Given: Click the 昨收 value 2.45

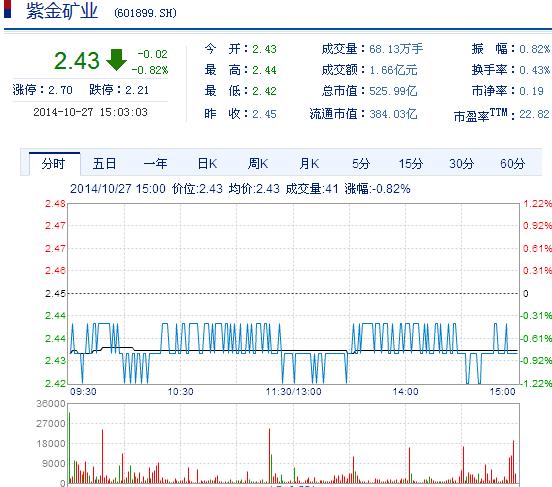Looking at the screenshot, I should pyautogui.click(x=264, y=114).
